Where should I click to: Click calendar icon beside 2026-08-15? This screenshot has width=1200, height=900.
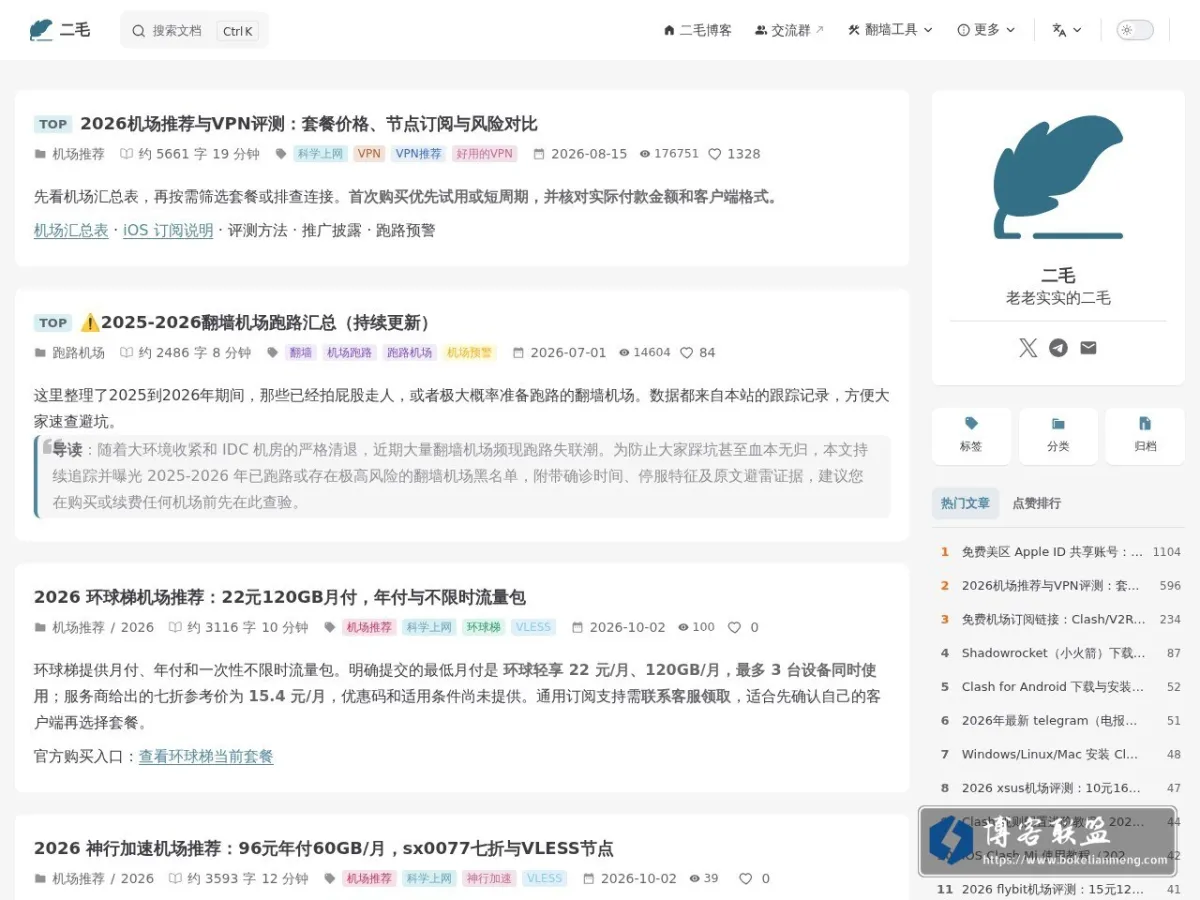[x=539, y=154]
